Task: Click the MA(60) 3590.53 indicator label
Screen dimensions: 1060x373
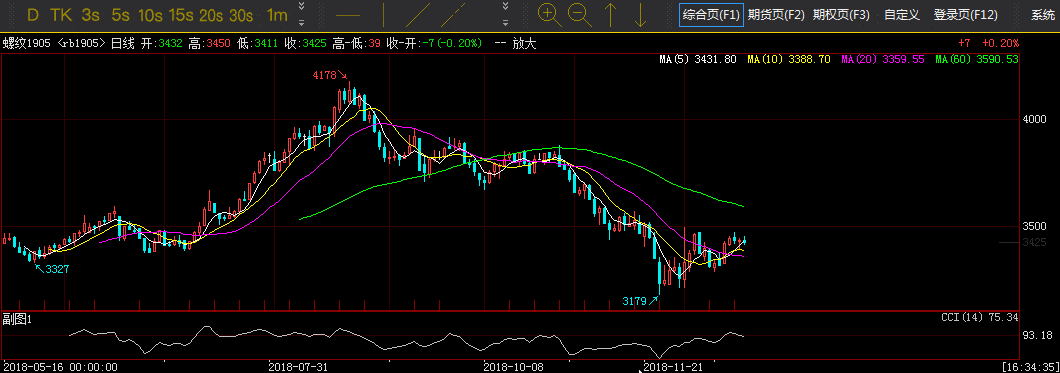Action: click(976, 59)
